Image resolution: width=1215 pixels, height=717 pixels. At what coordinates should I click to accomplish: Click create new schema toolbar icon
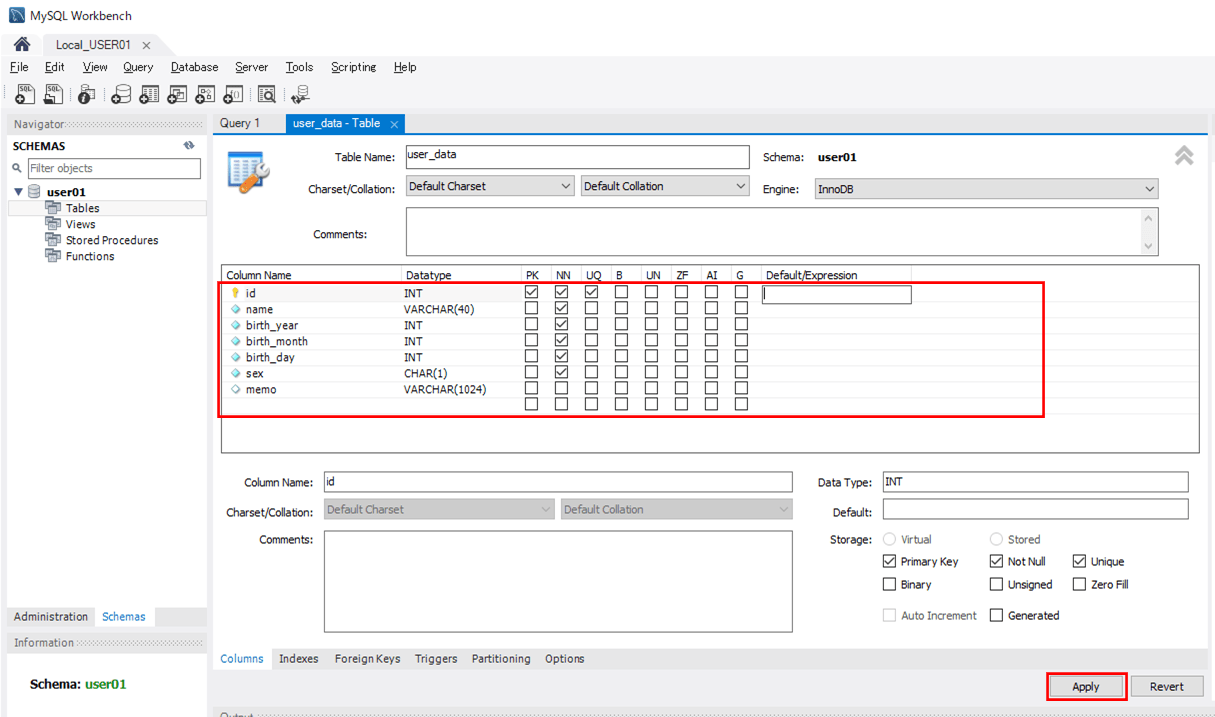pos(121,95)
